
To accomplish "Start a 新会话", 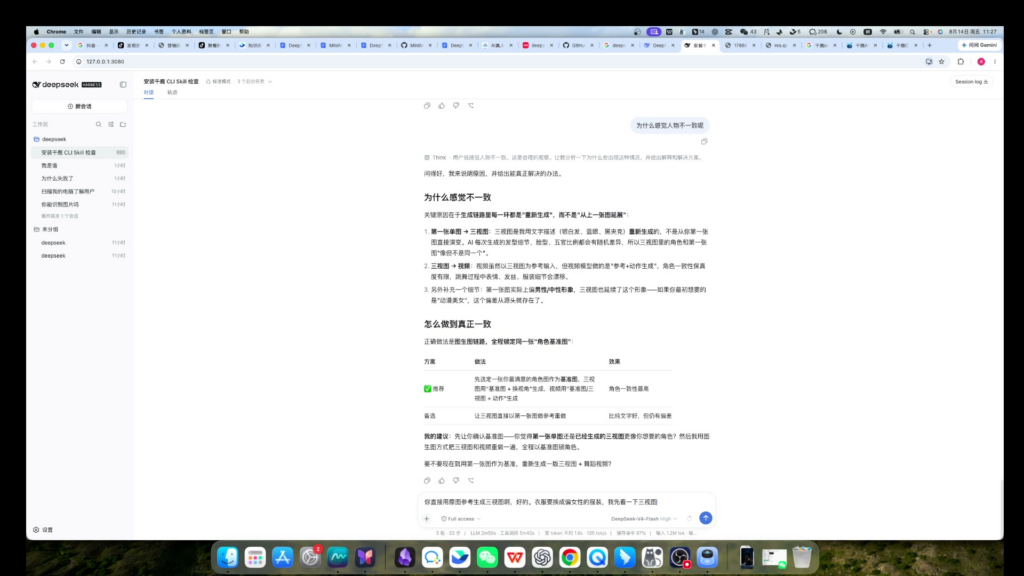I will [80, 106].
